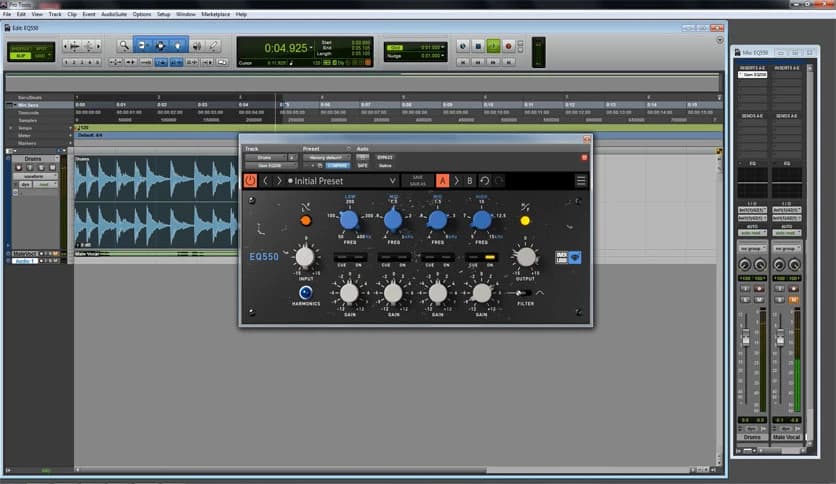Click the red target button in plugin header
Viewport: 836px width, 484px height.
click(584, 157)
